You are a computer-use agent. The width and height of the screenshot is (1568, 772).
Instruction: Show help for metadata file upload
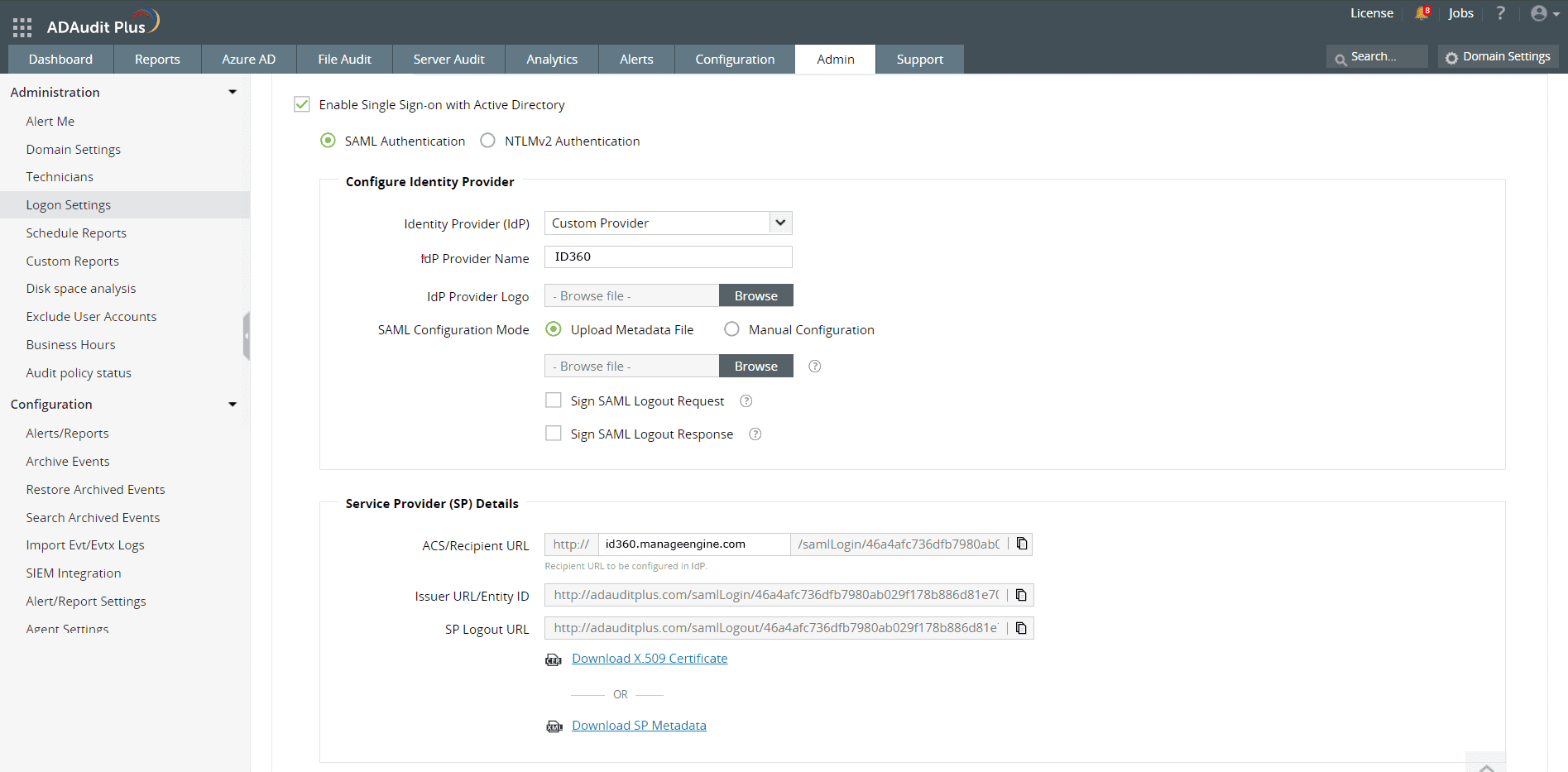(815, 367)
